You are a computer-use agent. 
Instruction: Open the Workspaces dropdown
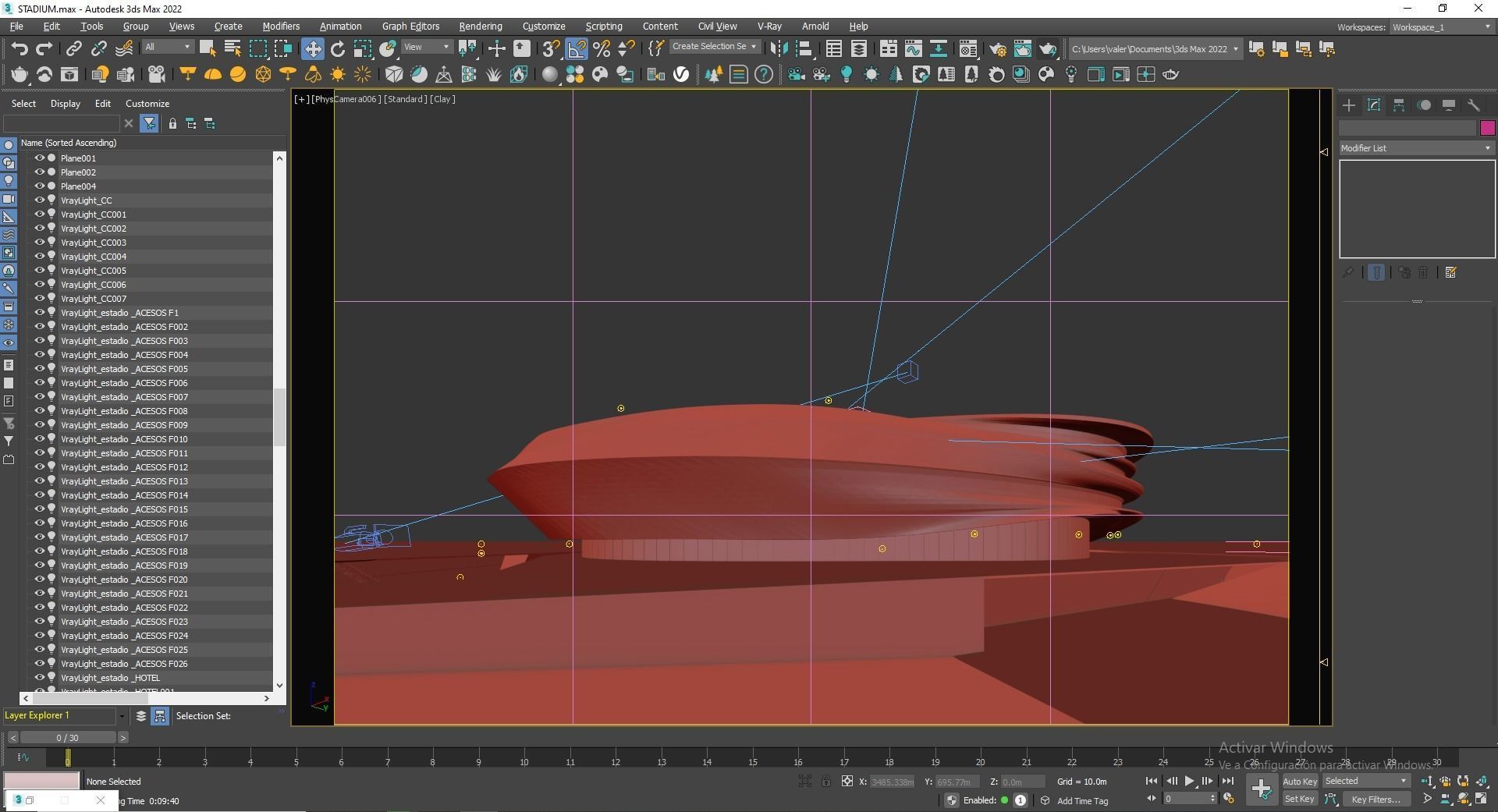click(1442, 27)
